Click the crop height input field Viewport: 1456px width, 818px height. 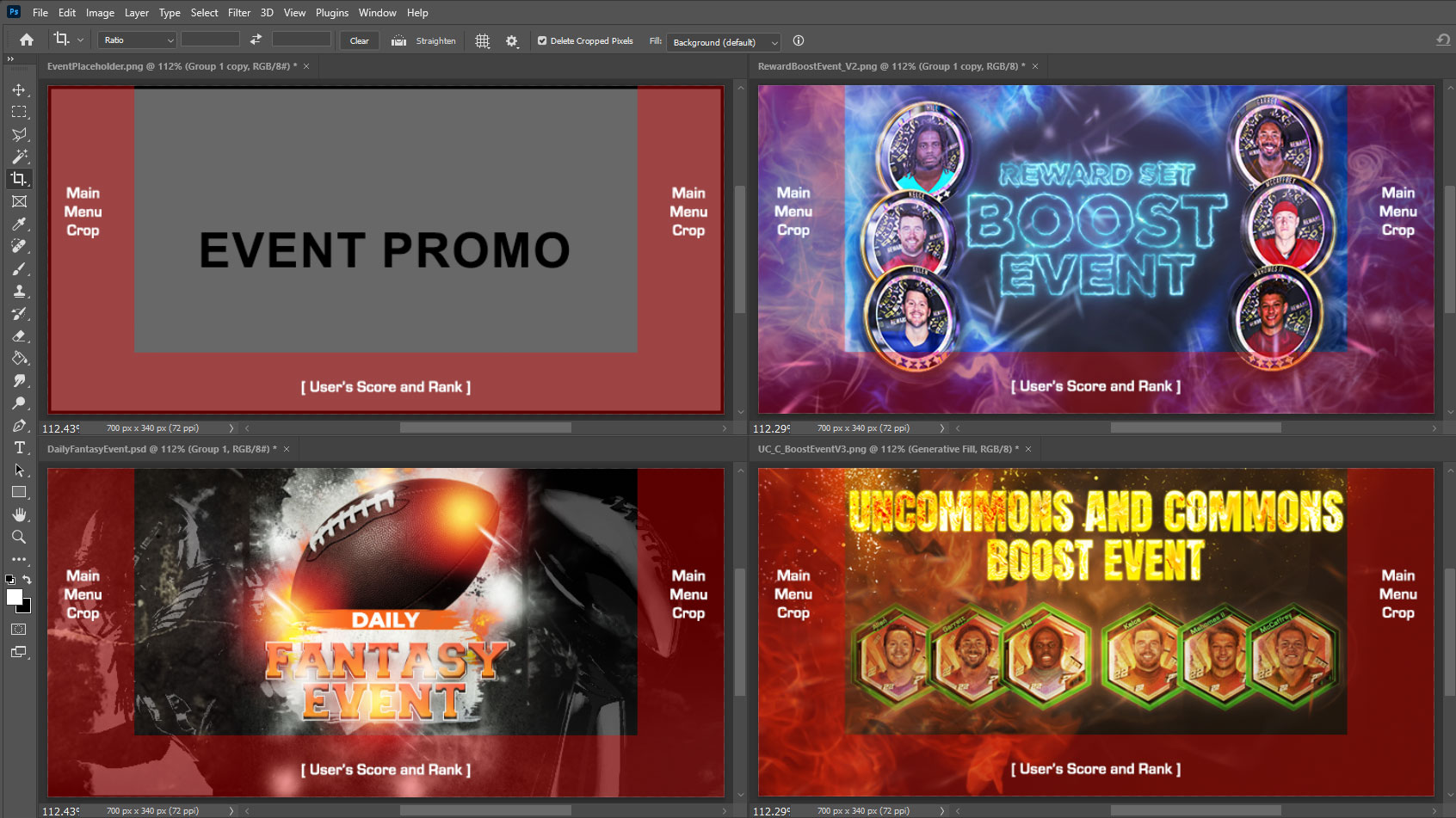click(x=301, y=40)
